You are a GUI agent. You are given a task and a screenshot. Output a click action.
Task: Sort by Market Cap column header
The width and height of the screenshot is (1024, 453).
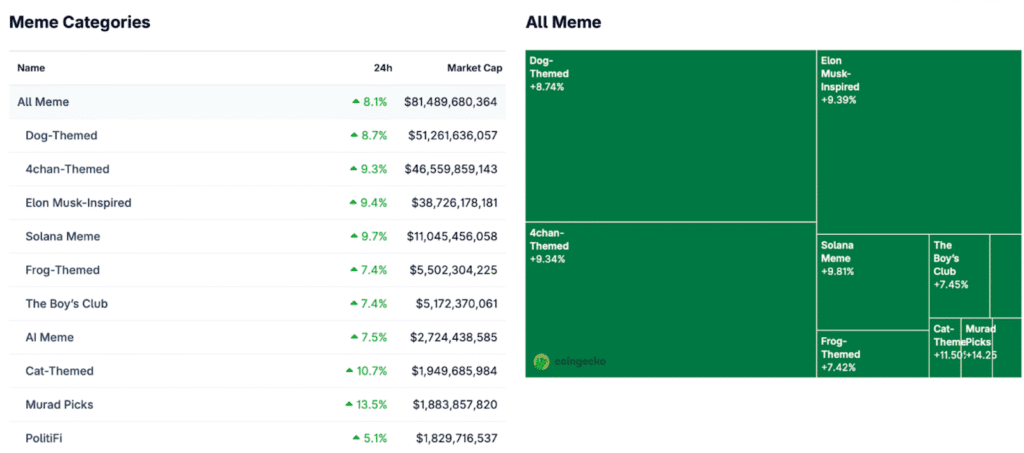click(473, 68)
